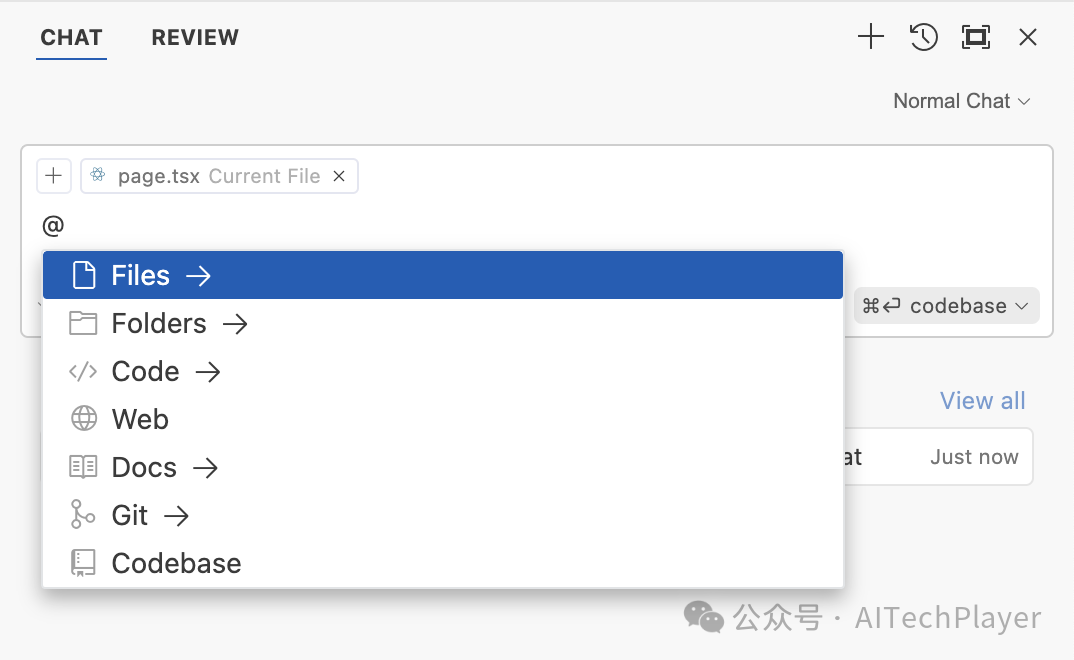The width and height of the screenshot is (1074, 660).
Task: Start a new chat with plus icon
Action: (x=871, y=38)
